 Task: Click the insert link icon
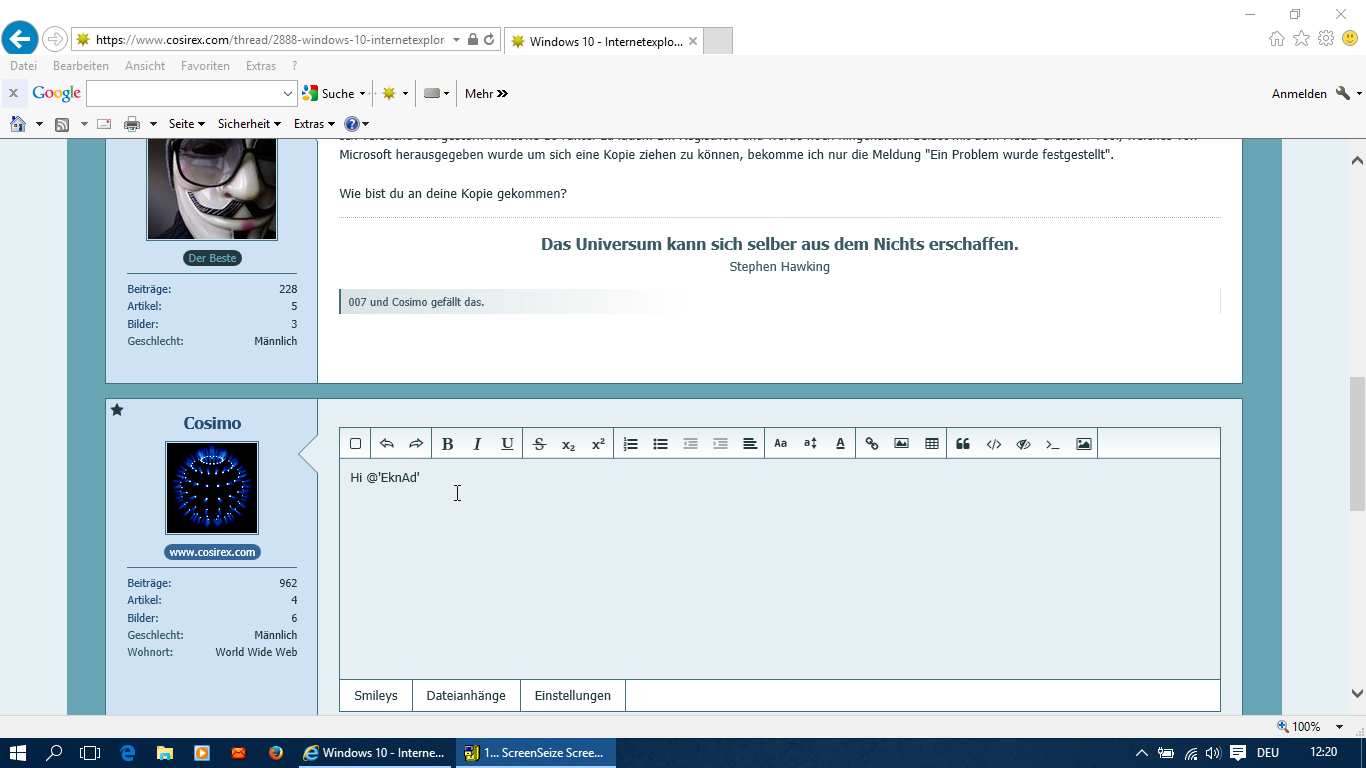pos(871,444)
